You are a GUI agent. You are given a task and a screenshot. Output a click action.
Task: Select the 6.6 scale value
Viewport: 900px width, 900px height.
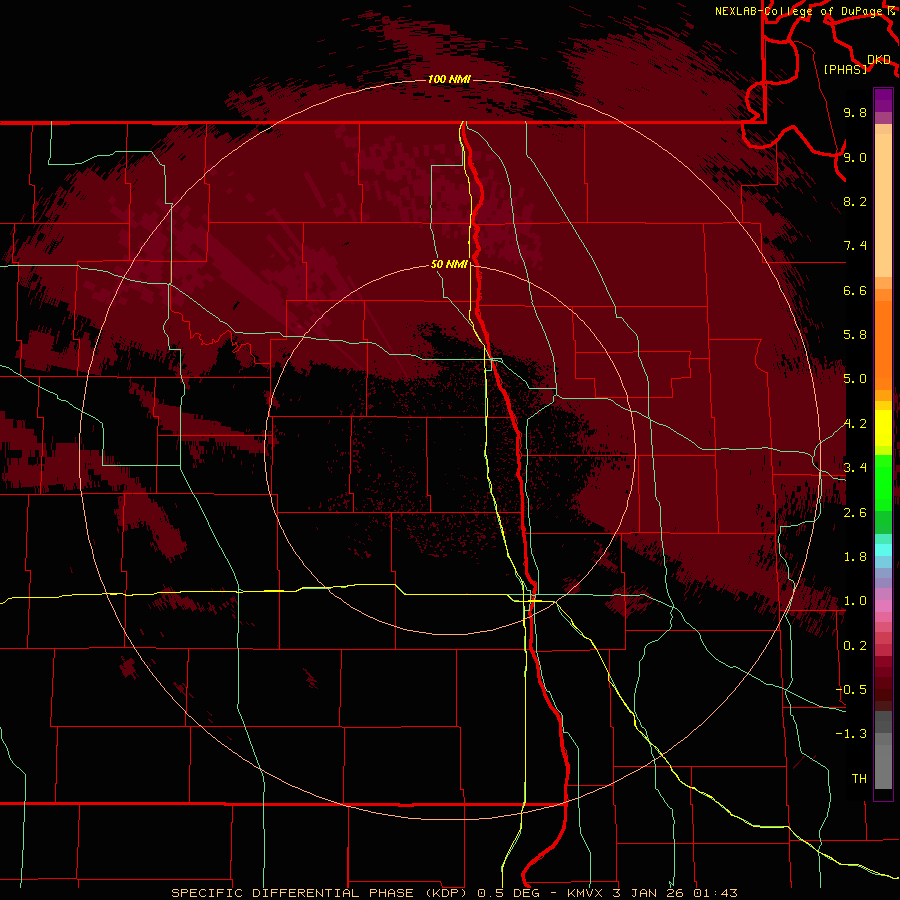click(x=855, y=290)
